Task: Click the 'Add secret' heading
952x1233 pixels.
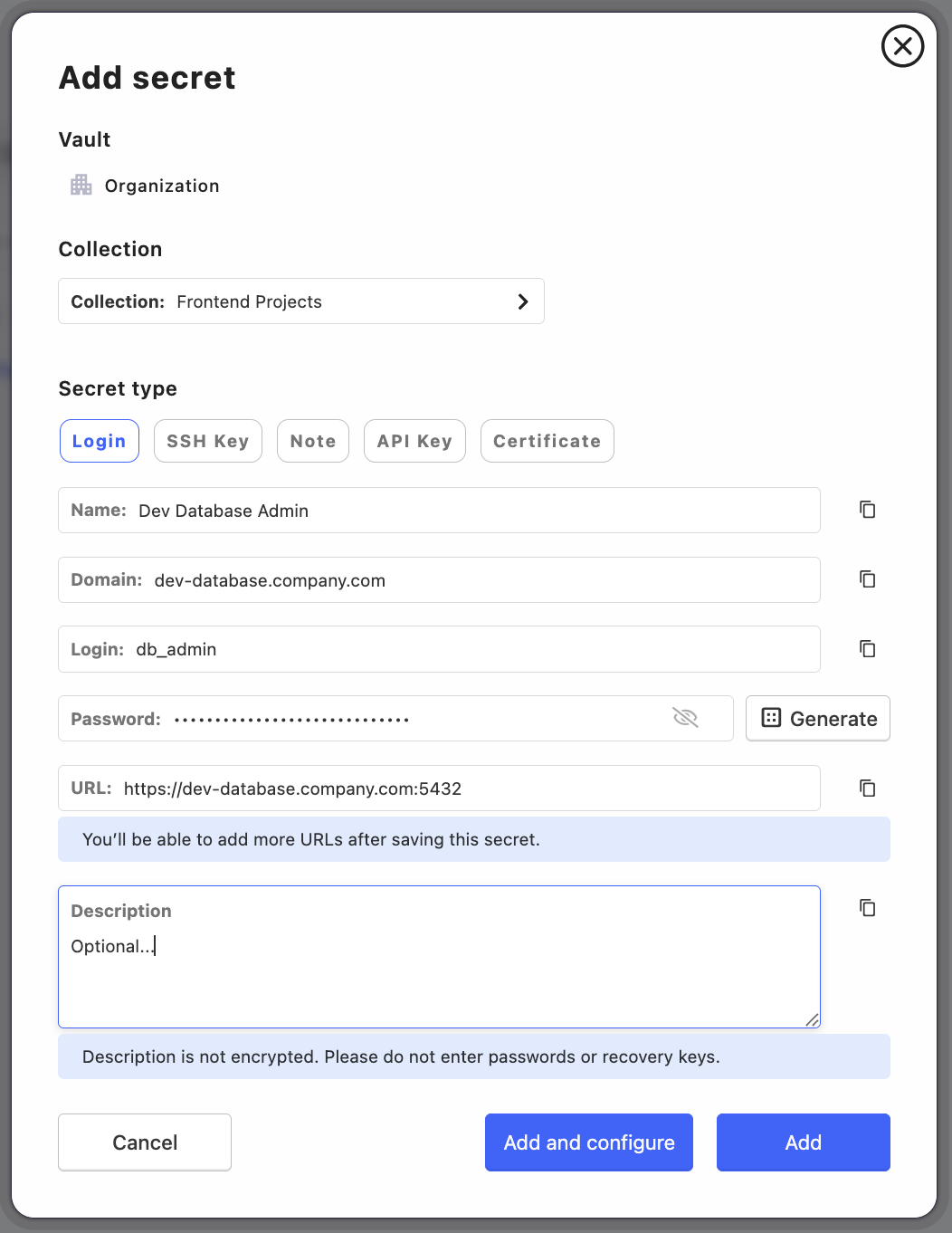Action: pyautogui.click(x=148, y=78)
